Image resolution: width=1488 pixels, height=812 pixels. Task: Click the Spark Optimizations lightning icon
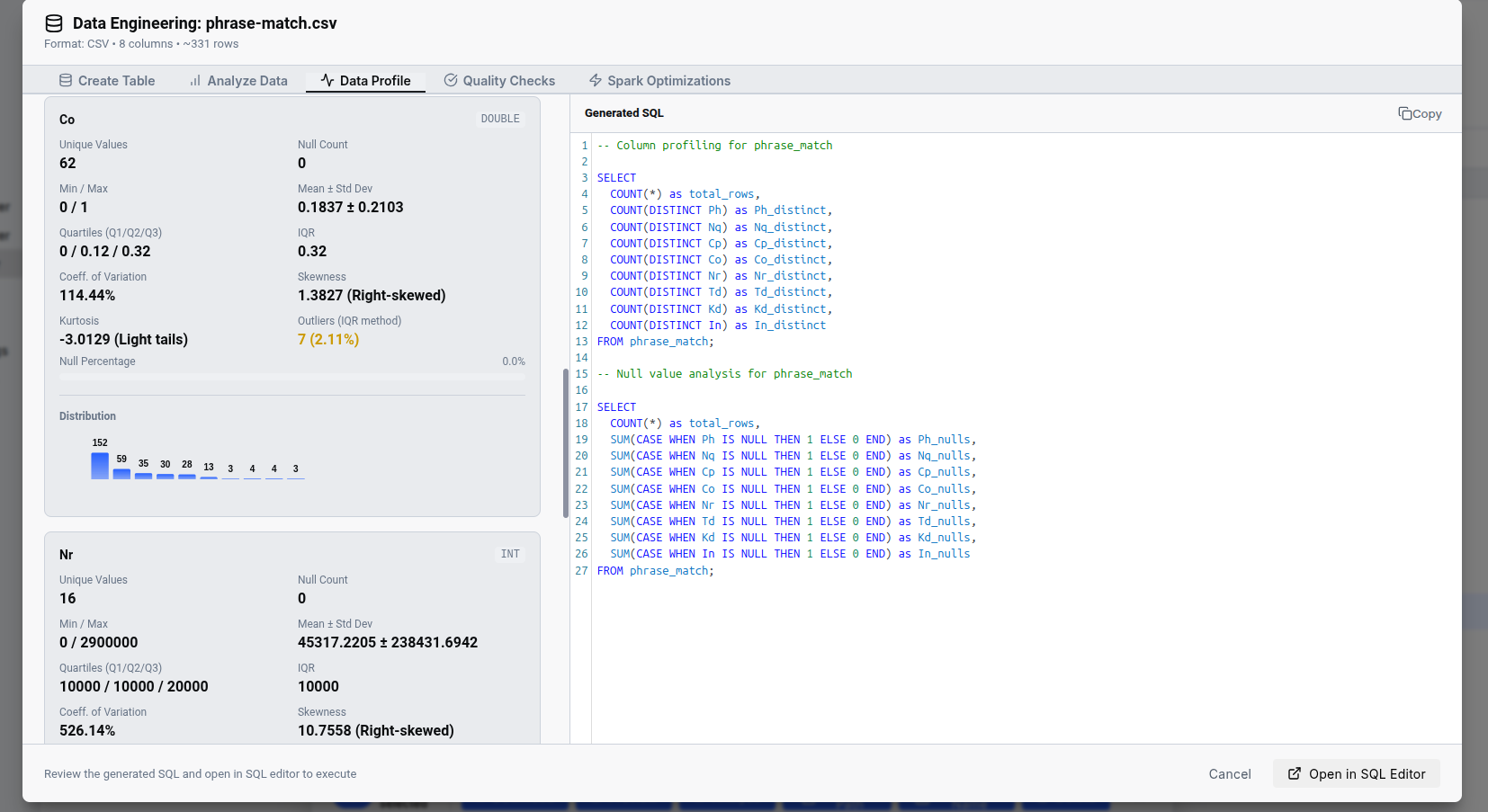click(596, 81)
